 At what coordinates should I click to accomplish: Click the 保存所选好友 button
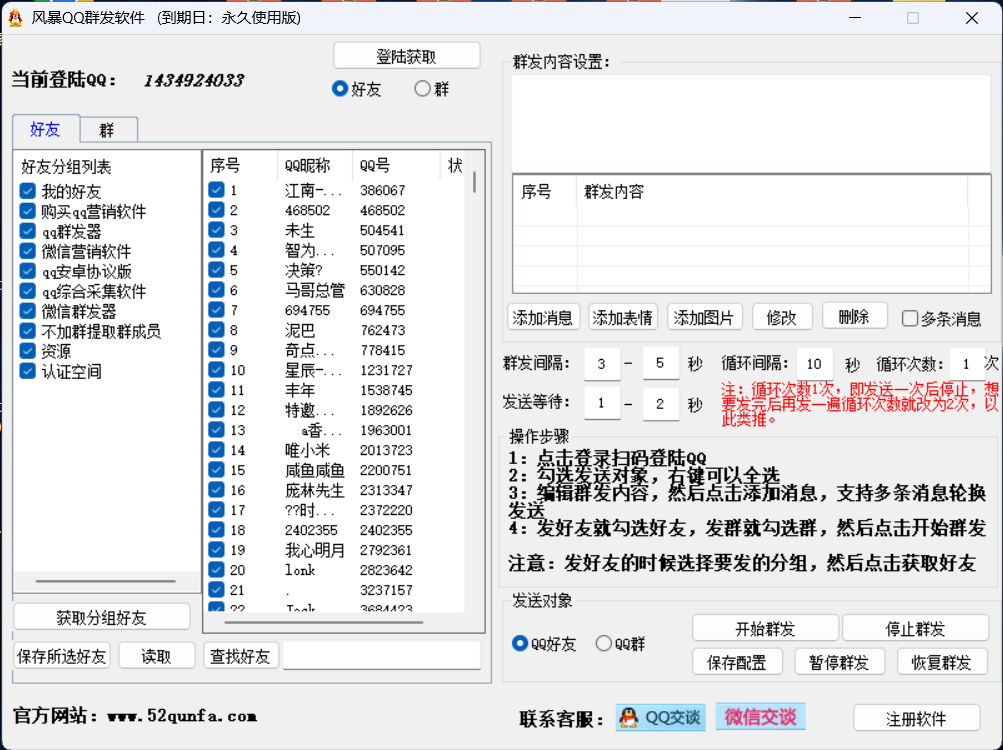(61, 656)
